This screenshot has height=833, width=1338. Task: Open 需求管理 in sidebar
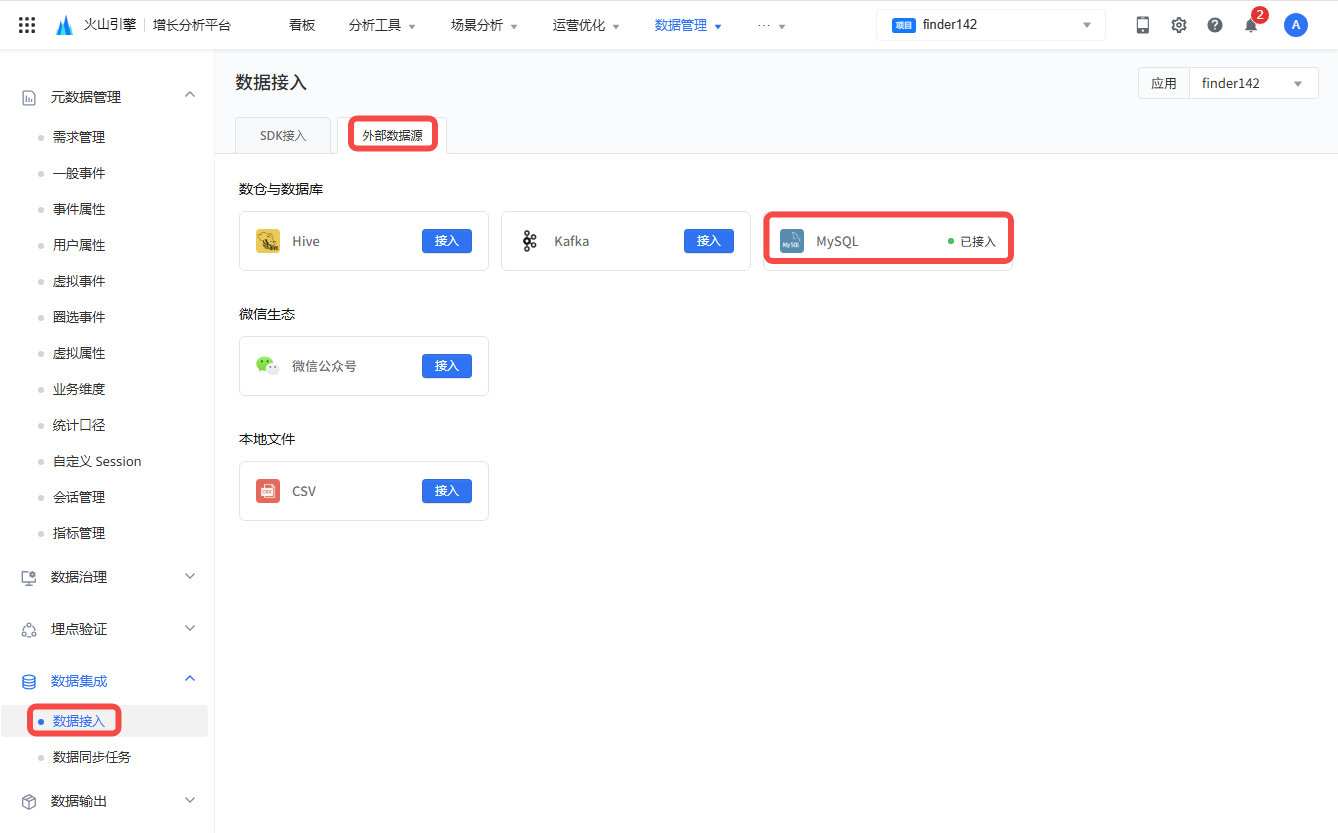[x=79, y=137]
